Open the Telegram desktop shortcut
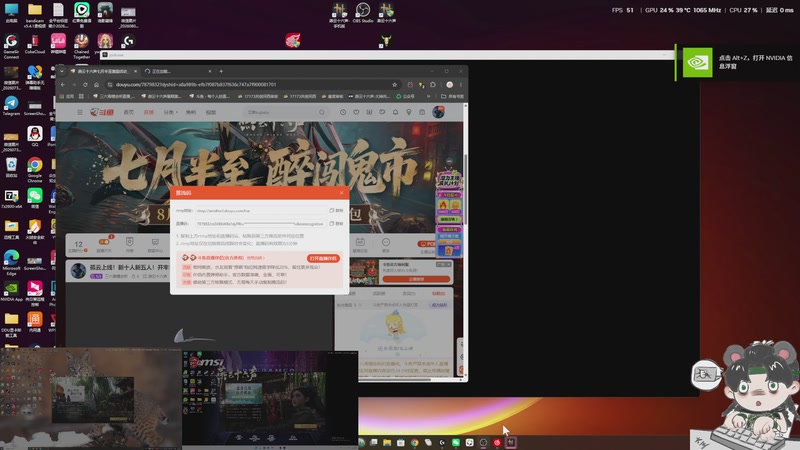The width and height of the screenshot is (800, 450). point(11,106)
